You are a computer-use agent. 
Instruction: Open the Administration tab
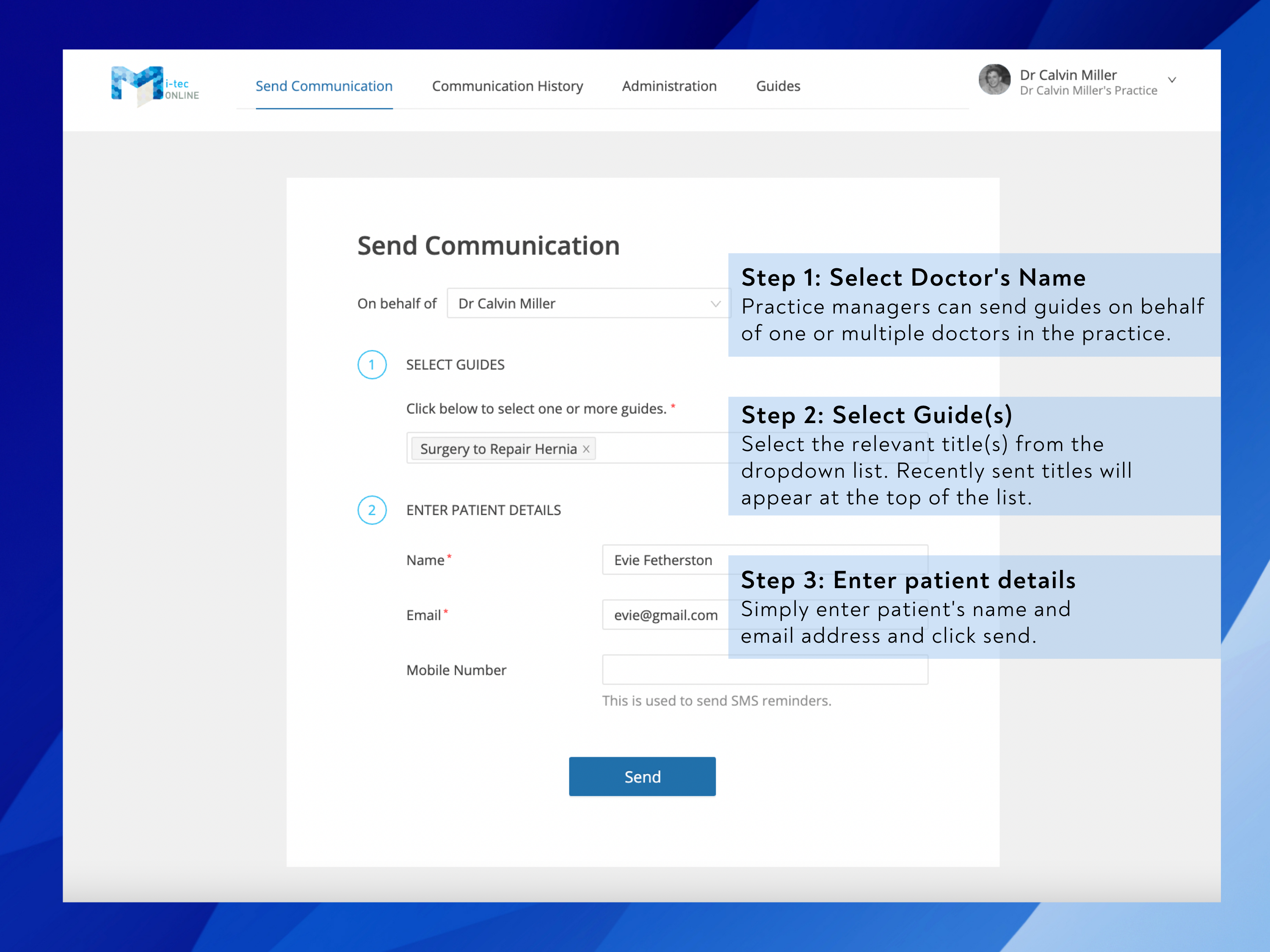[669, 86]
